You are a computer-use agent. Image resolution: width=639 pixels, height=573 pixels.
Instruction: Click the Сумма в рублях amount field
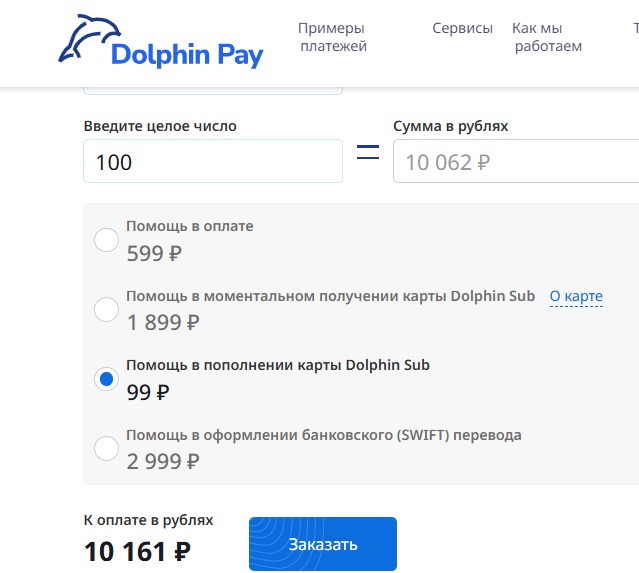pyautogui.click(x=515, y=162)
